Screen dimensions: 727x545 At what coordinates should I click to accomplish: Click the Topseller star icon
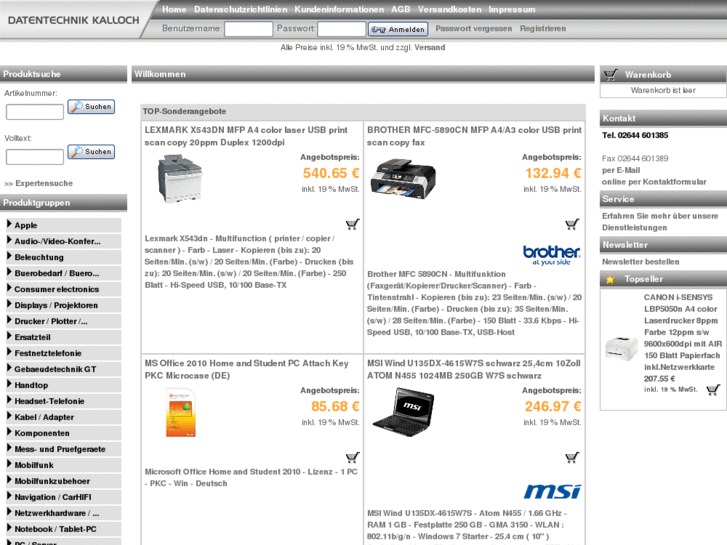point(610,280)
